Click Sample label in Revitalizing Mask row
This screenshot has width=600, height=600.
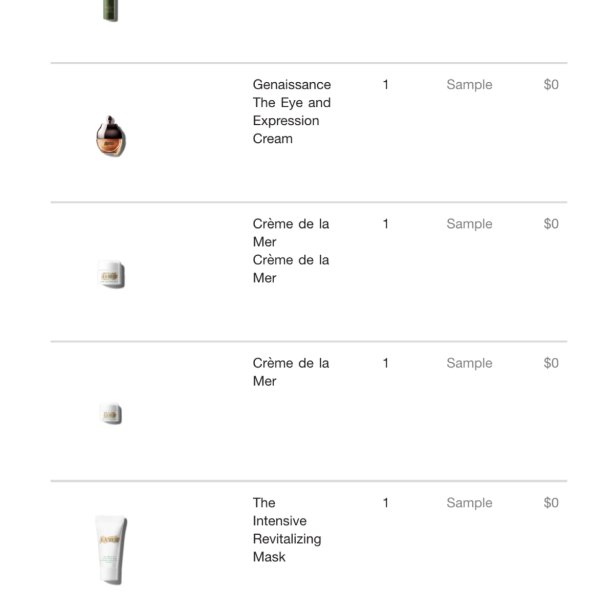click(x=469, y=503)
